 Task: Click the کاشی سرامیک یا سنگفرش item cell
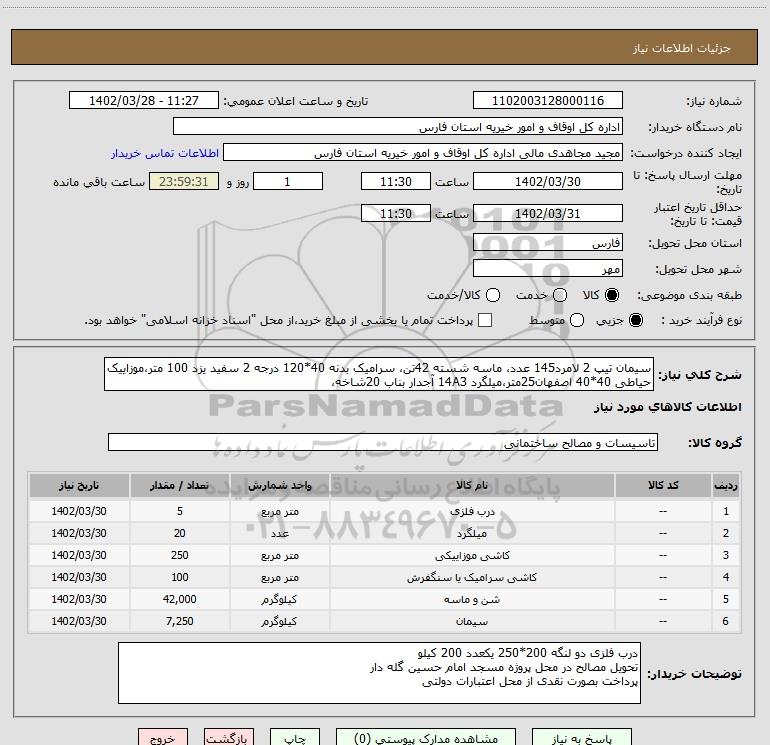(472, 578)
